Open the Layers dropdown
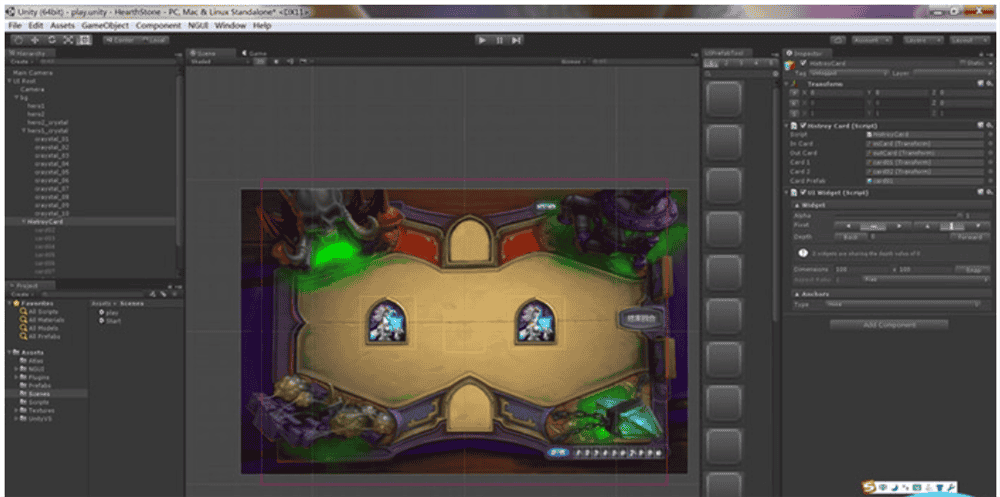 (x=923, y=40)
